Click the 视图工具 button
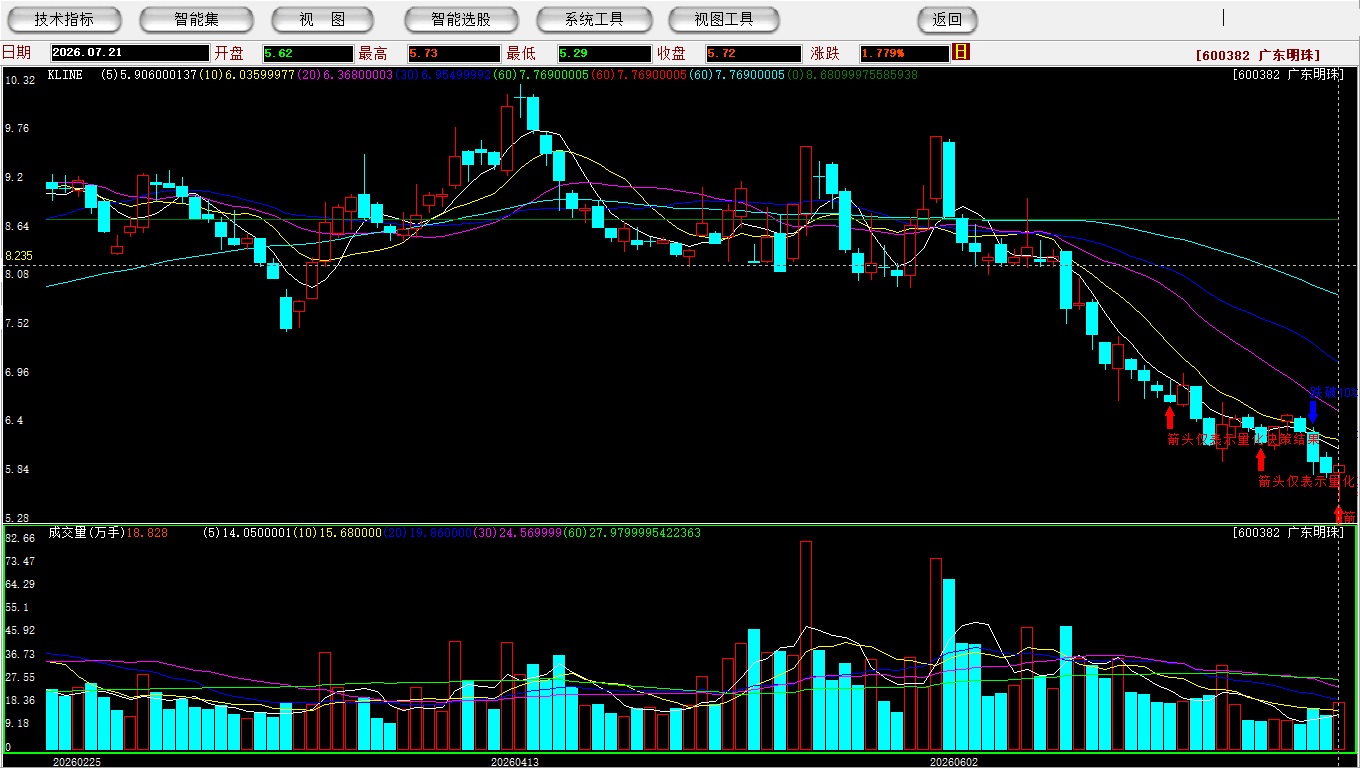 (x=725, y=19)
